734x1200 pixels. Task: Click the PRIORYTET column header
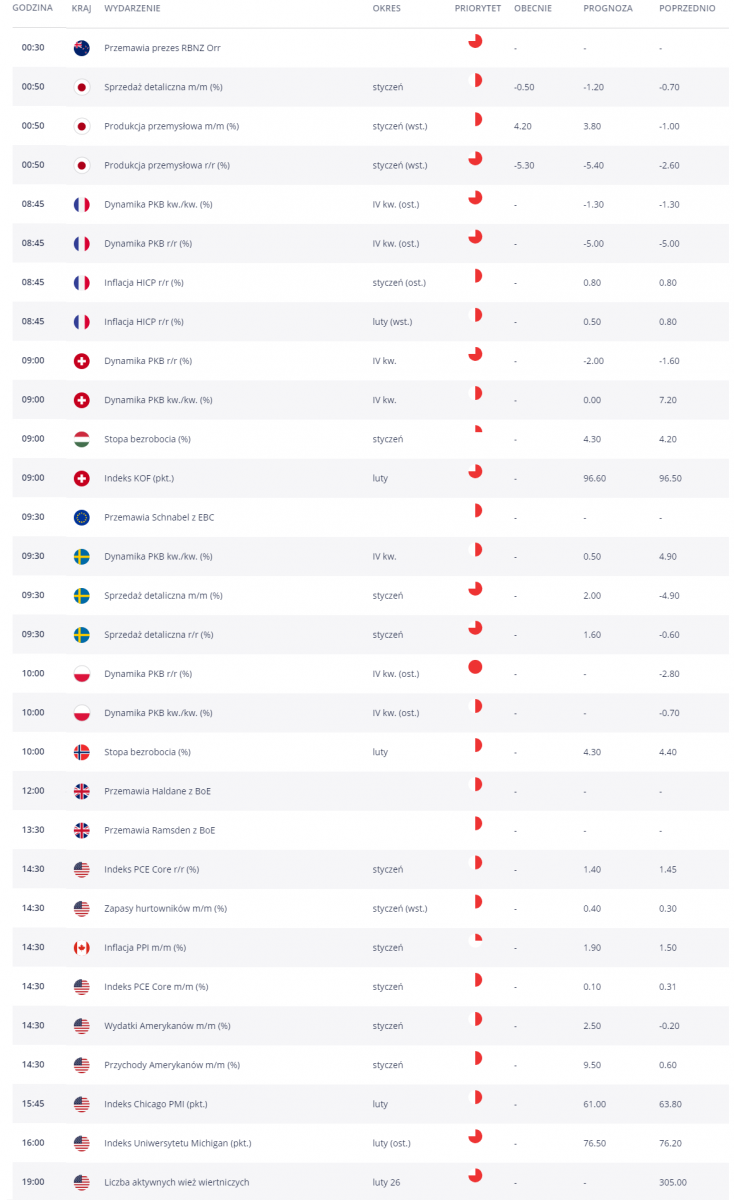[478, 8]
